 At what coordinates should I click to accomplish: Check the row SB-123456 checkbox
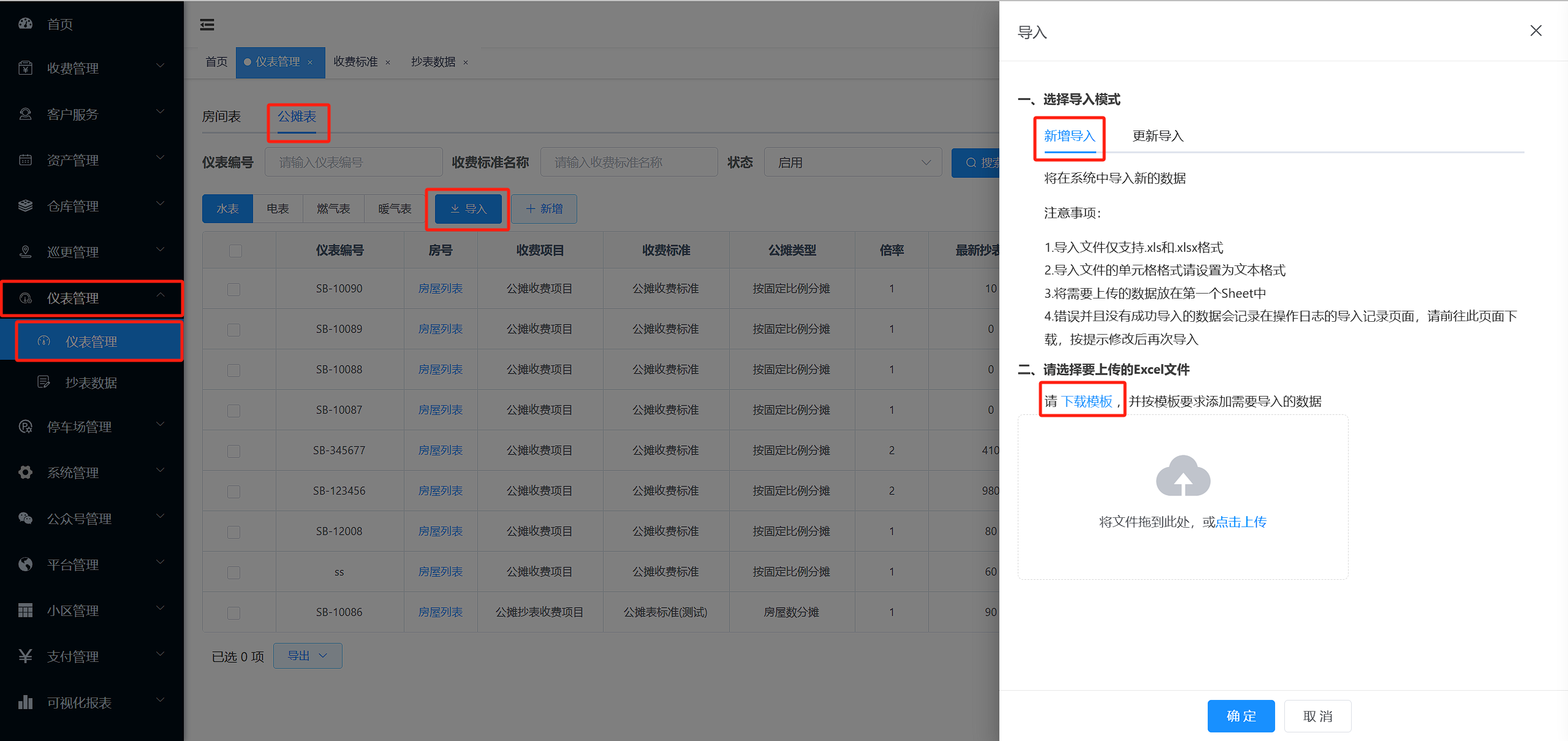click(233, 492)
